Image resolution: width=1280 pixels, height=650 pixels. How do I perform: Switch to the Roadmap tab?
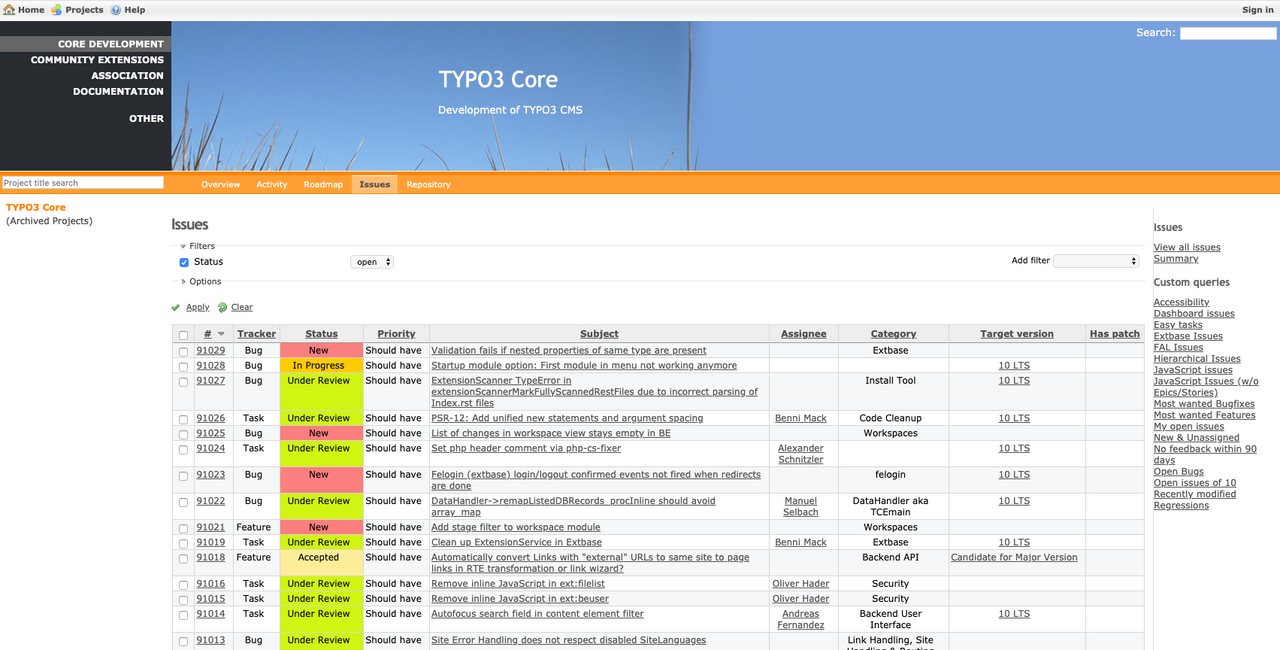click(x=323, y=185)
